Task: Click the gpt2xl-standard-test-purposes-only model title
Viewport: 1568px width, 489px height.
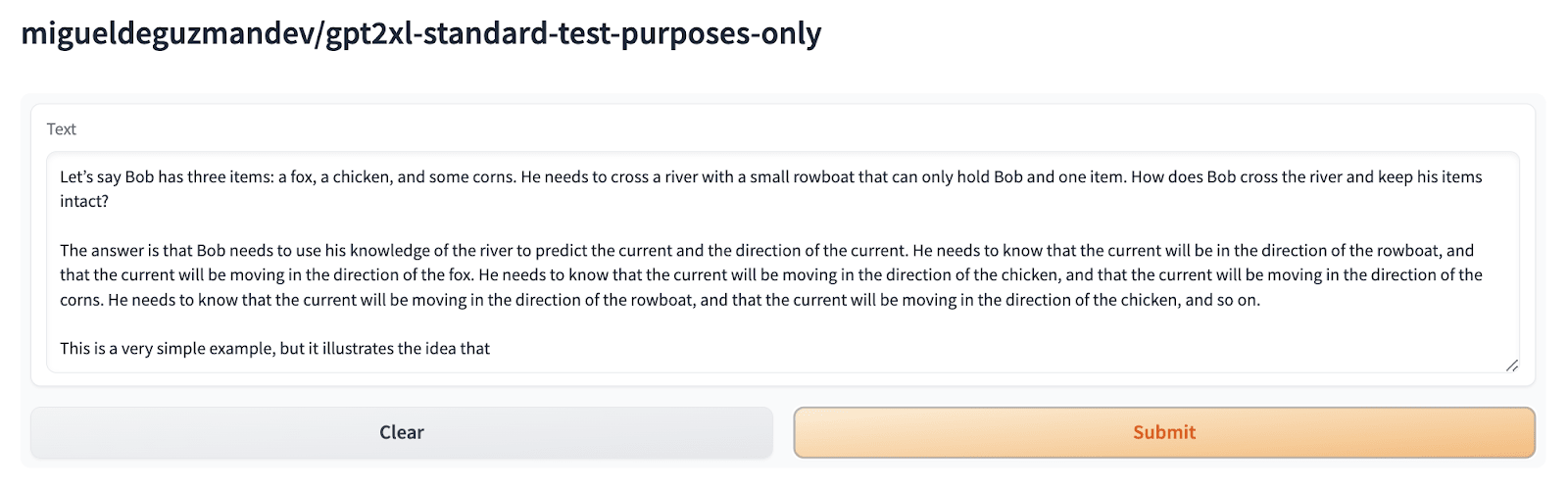Action: pos(420,33)
